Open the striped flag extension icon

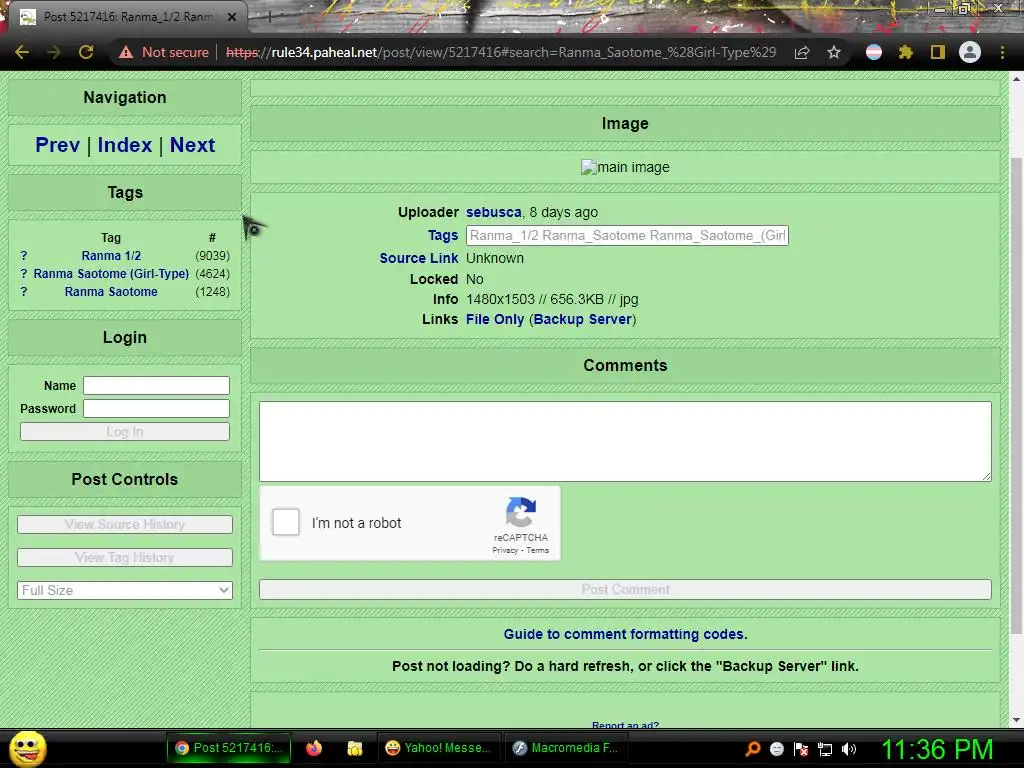(874, 52)
